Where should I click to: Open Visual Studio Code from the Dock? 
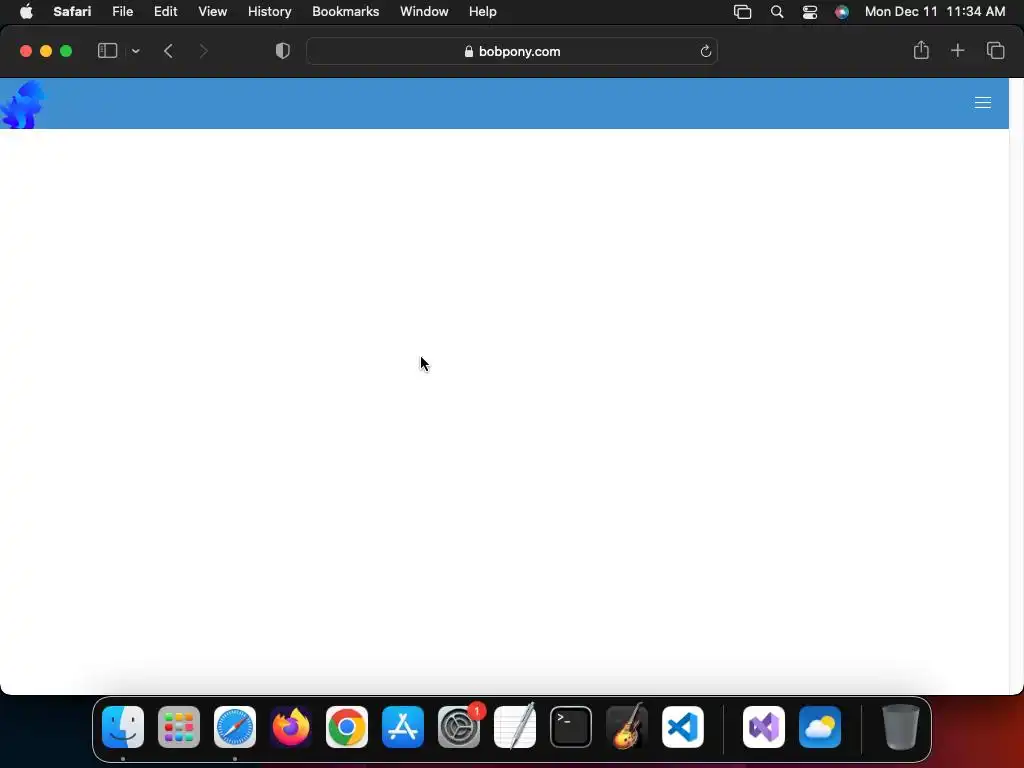[x=683, y=727]
